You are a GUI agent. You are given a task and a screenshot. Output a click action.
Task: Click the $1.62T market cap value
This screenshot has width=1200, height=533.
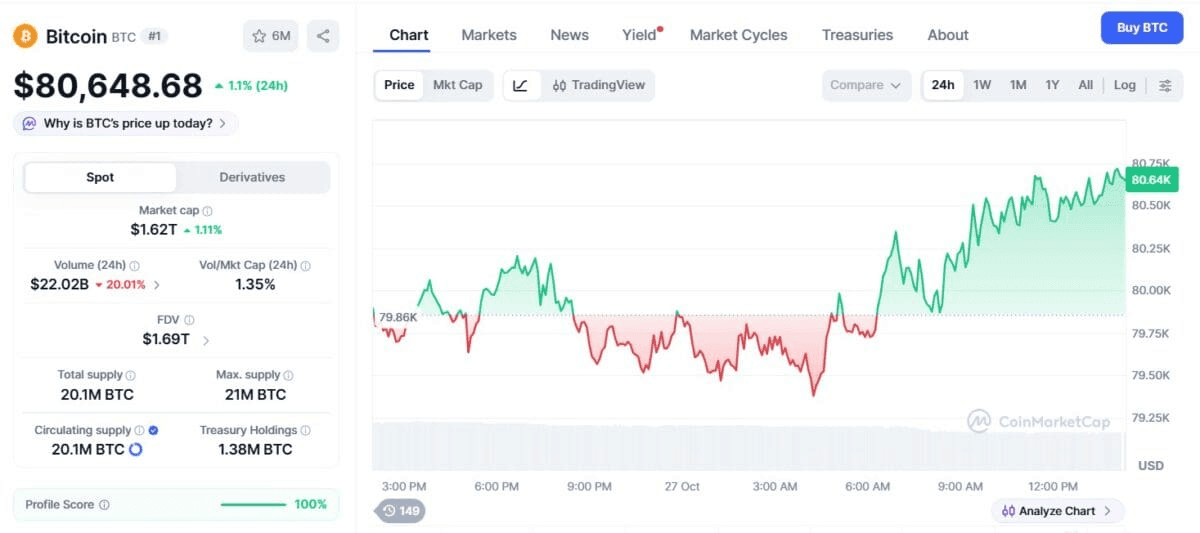154,230
